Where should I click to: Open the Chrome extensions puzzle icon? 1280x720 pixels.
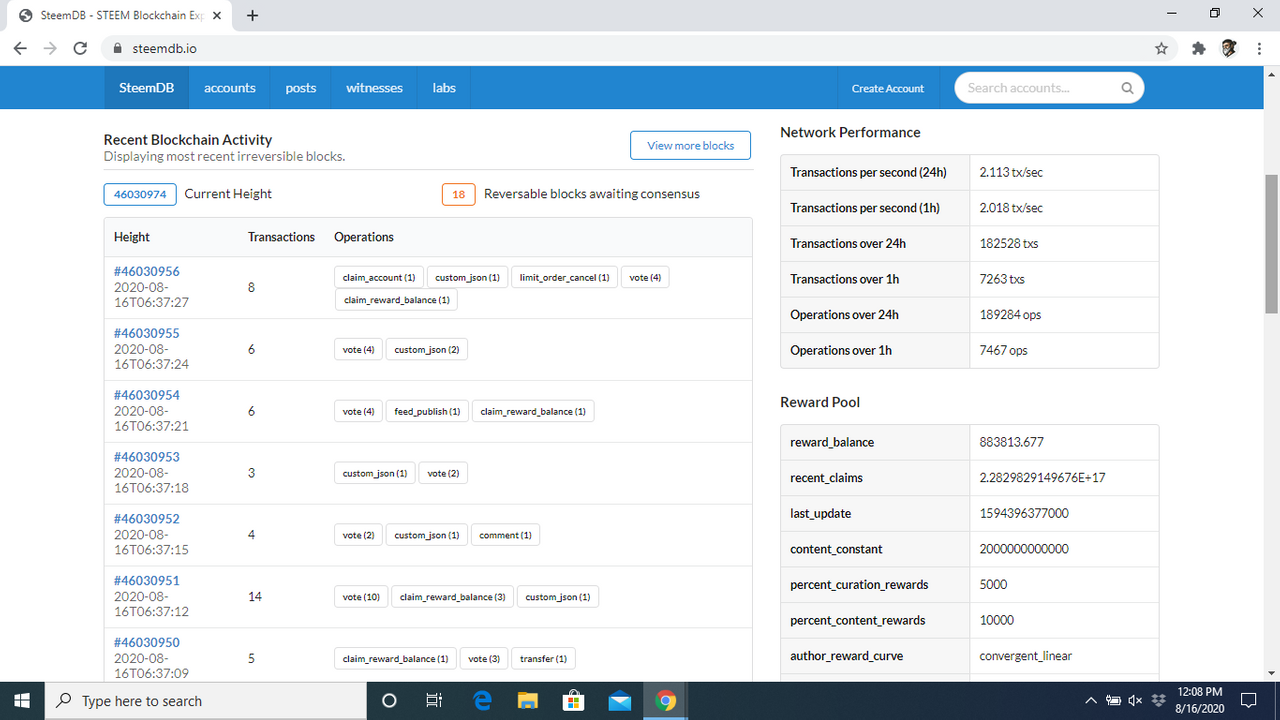pos(1198,48)
